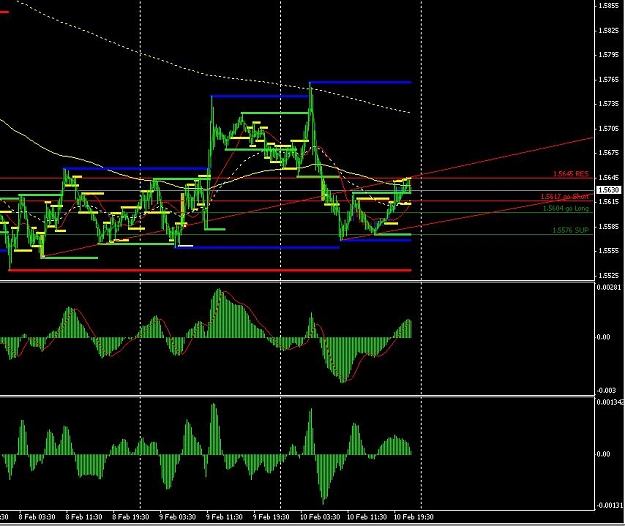Screen dimensions: 625x526
Task: Click the '9 Feb 03:30' time label
Action: pos(177,517)
